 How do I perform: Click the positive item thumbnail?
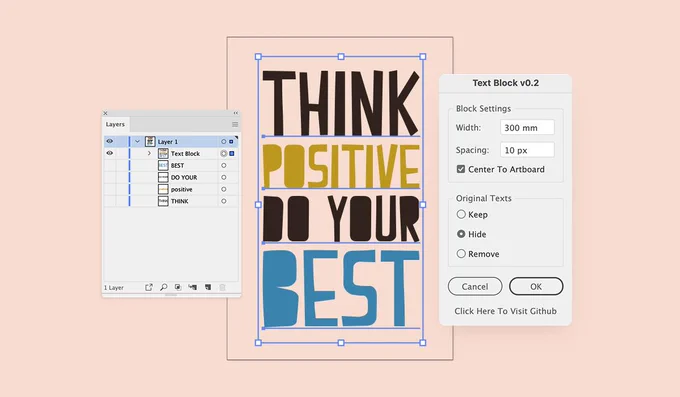pos(163,189)
